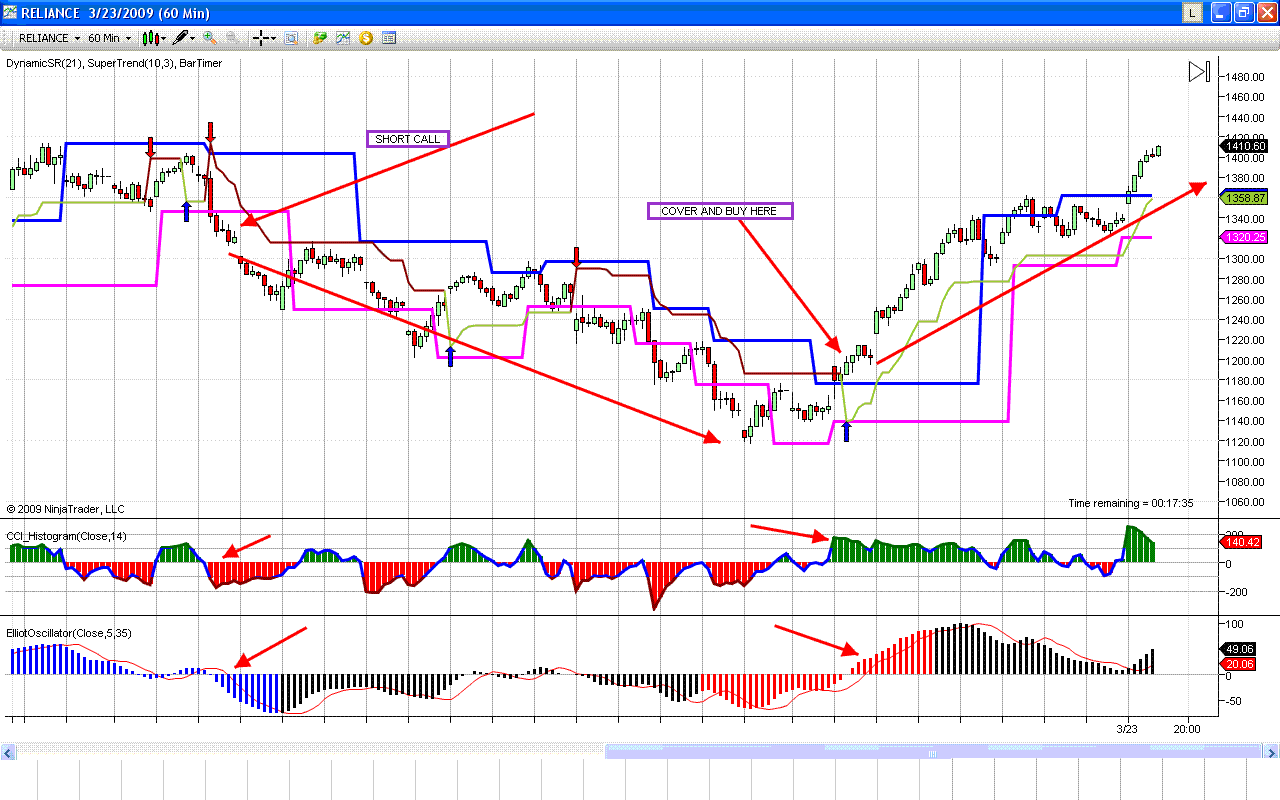Screen dimensions: 1280x800
Task: Click the zoom in magnifier icon
Action: click(x=210, y=38)
